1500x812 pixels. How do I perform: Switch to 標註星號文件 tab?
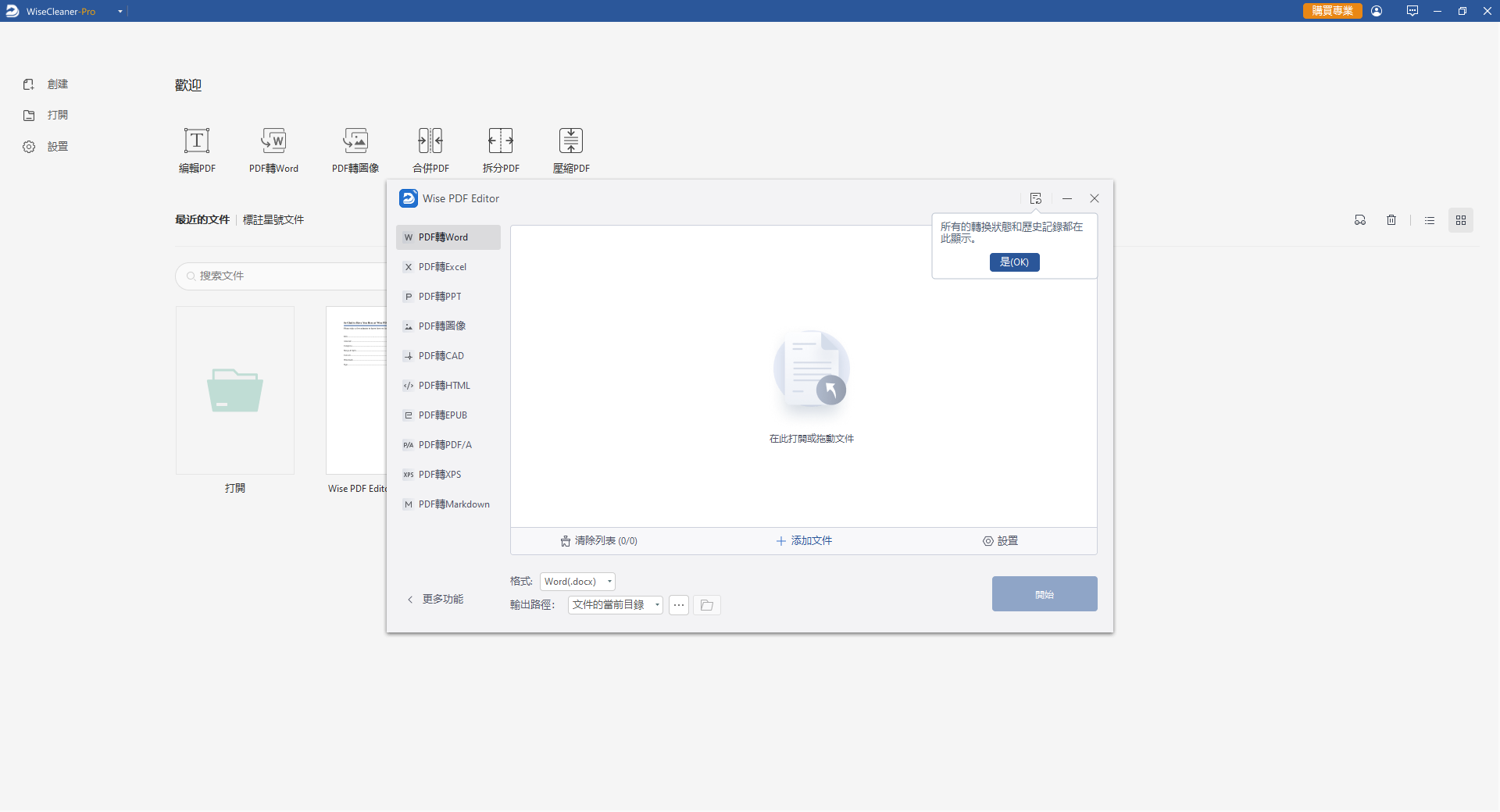(x=273, y=220)
